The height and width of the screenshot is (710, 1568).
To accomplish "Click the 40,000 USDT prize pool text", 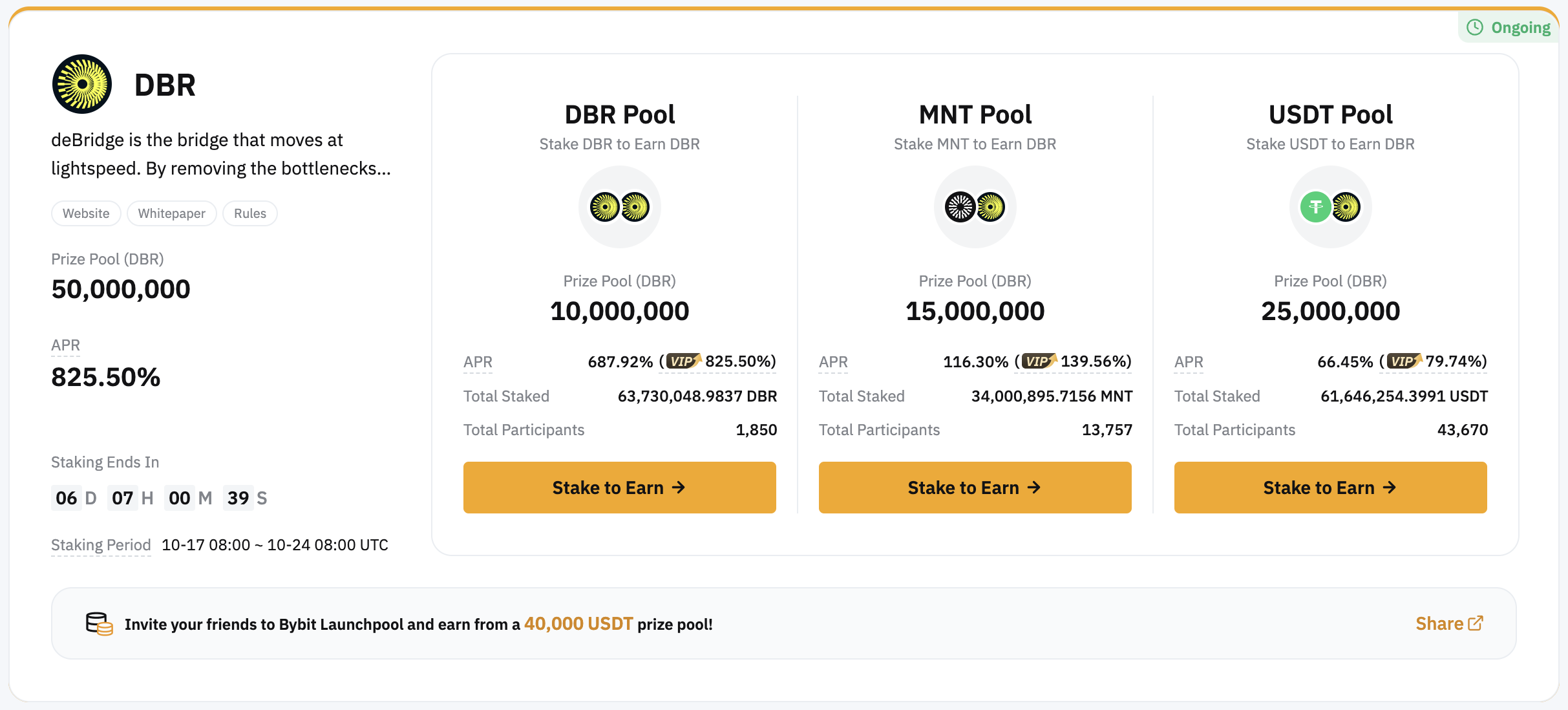I will point(578,624).
